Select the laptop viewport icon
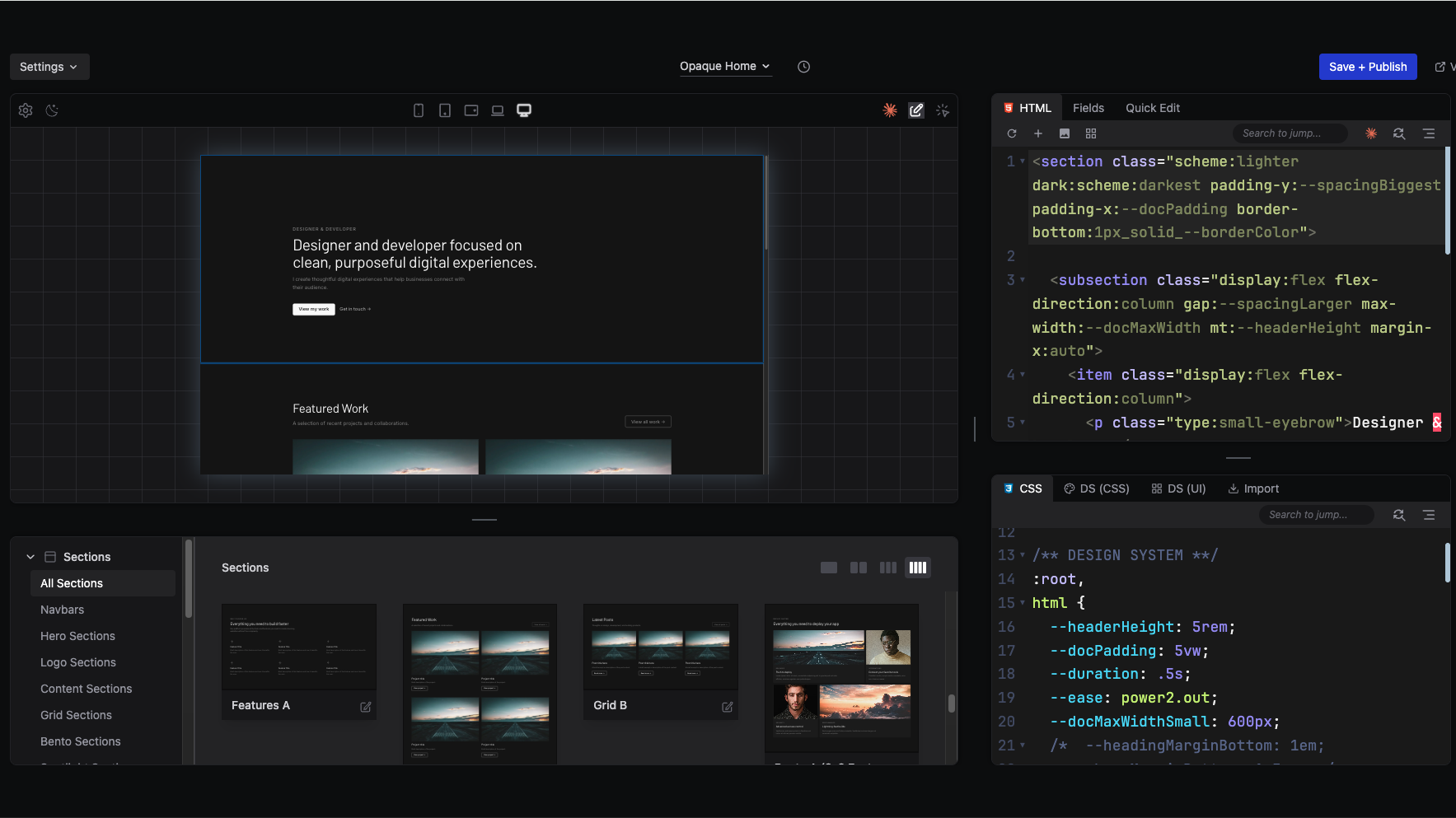This screenshot has width=1456, height=818. 498,110
